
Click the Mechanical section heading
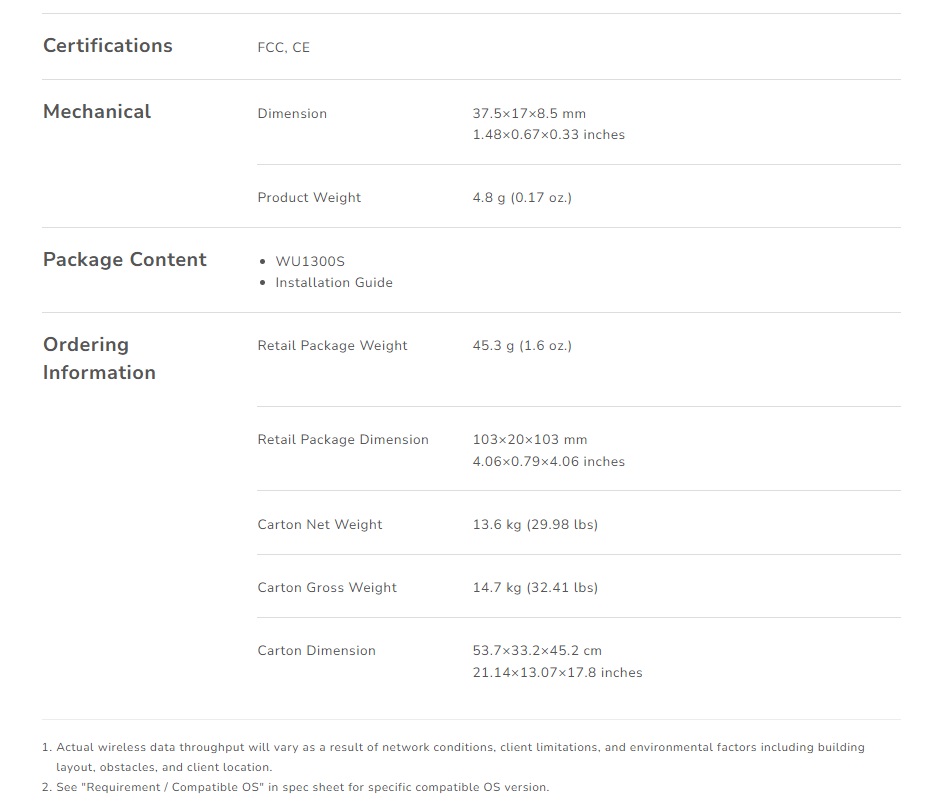97,112
